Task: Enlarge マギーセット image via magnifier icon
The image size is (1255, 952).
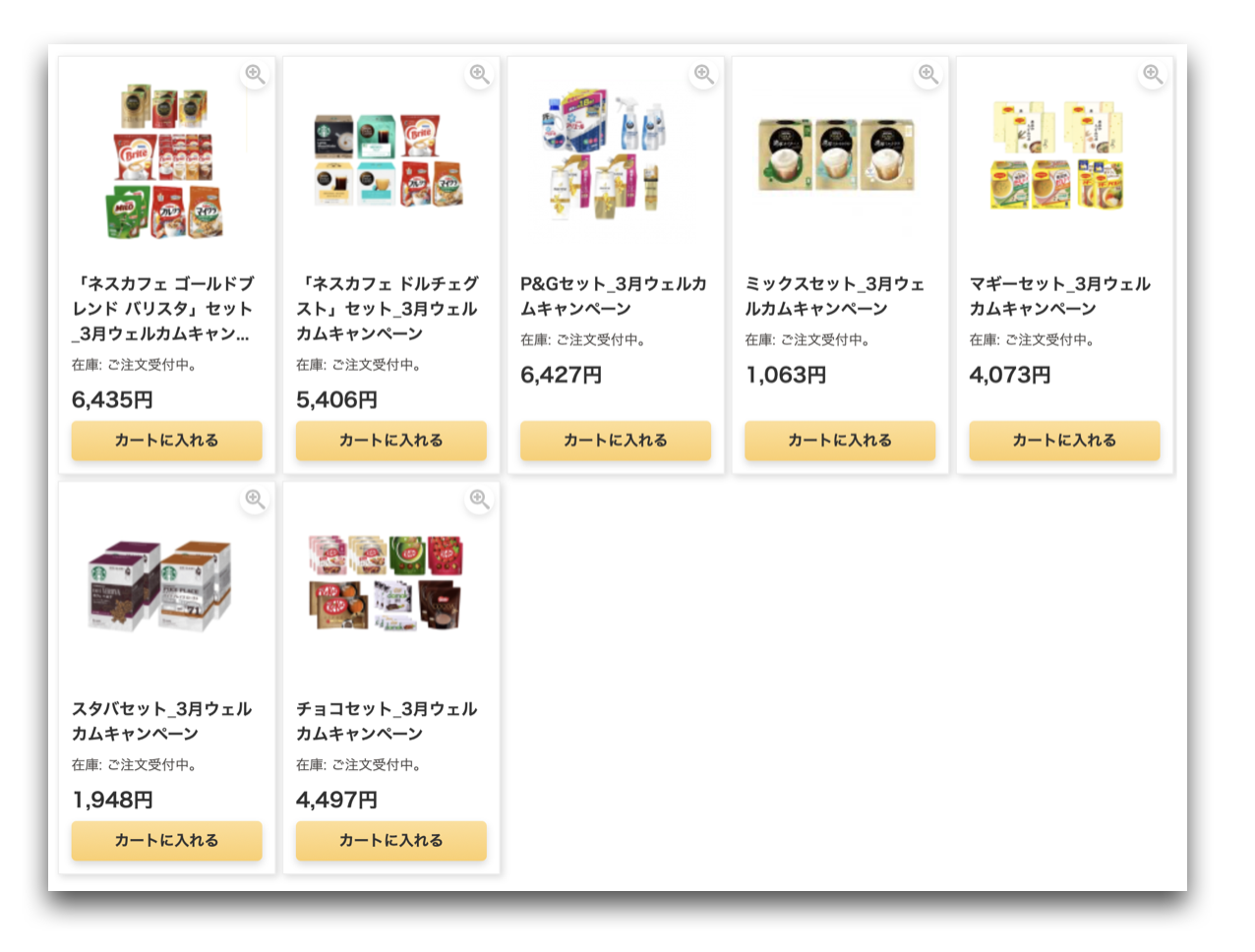Action: (x=1153, y=74)
